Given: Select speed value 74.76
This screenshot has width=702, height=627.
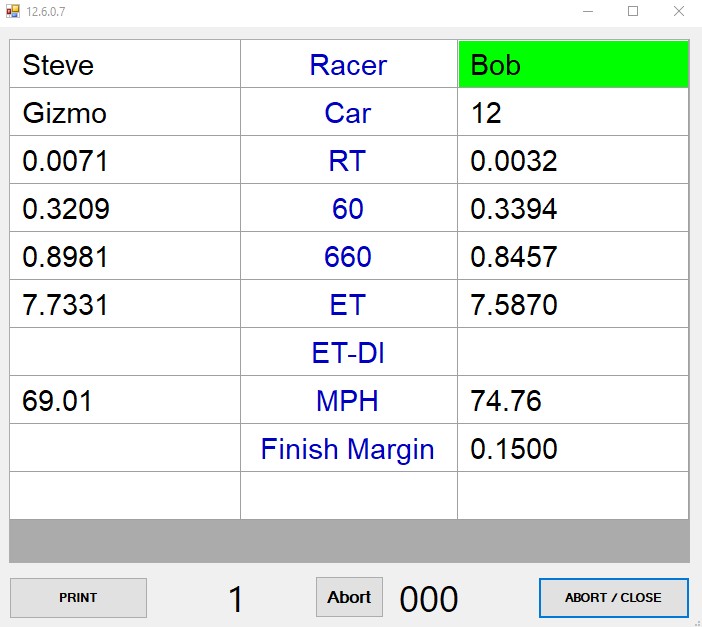Looking at the screenshot, I should (573, 399).
